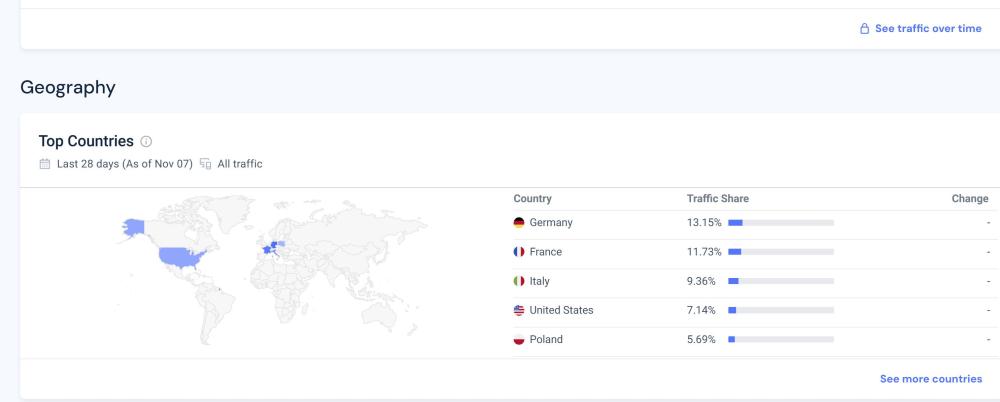Click the Poland flag icon

pos(519,339)
